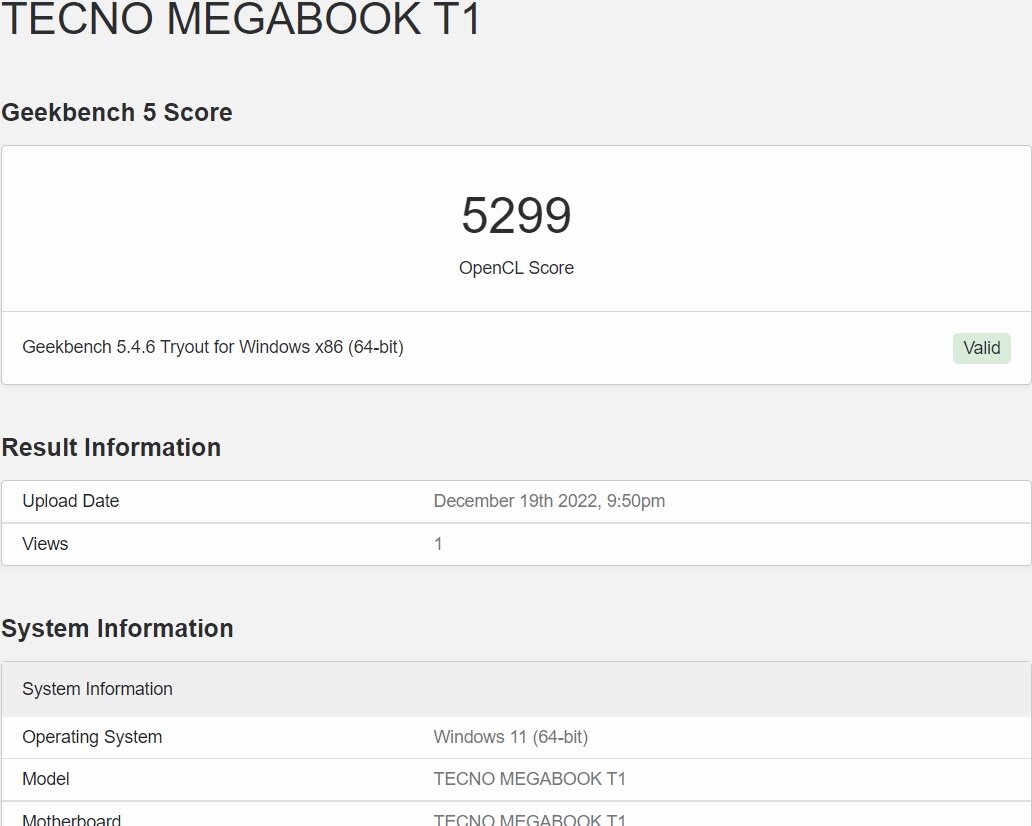Viewport: 1032px width, 826px height.
Task: Click the TECNO MEGABOOK T1 page title
Action: [x=242, y=18]
